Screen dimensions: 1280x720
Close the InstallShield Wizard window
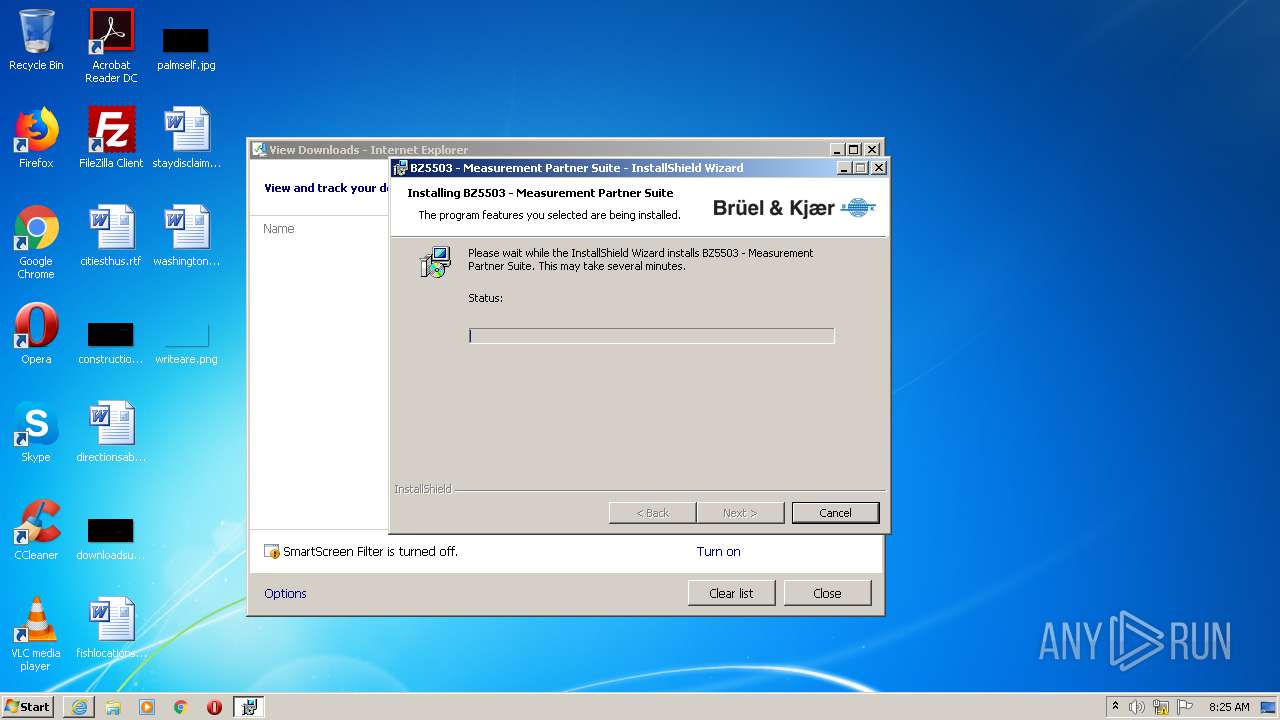coord(879,168)
